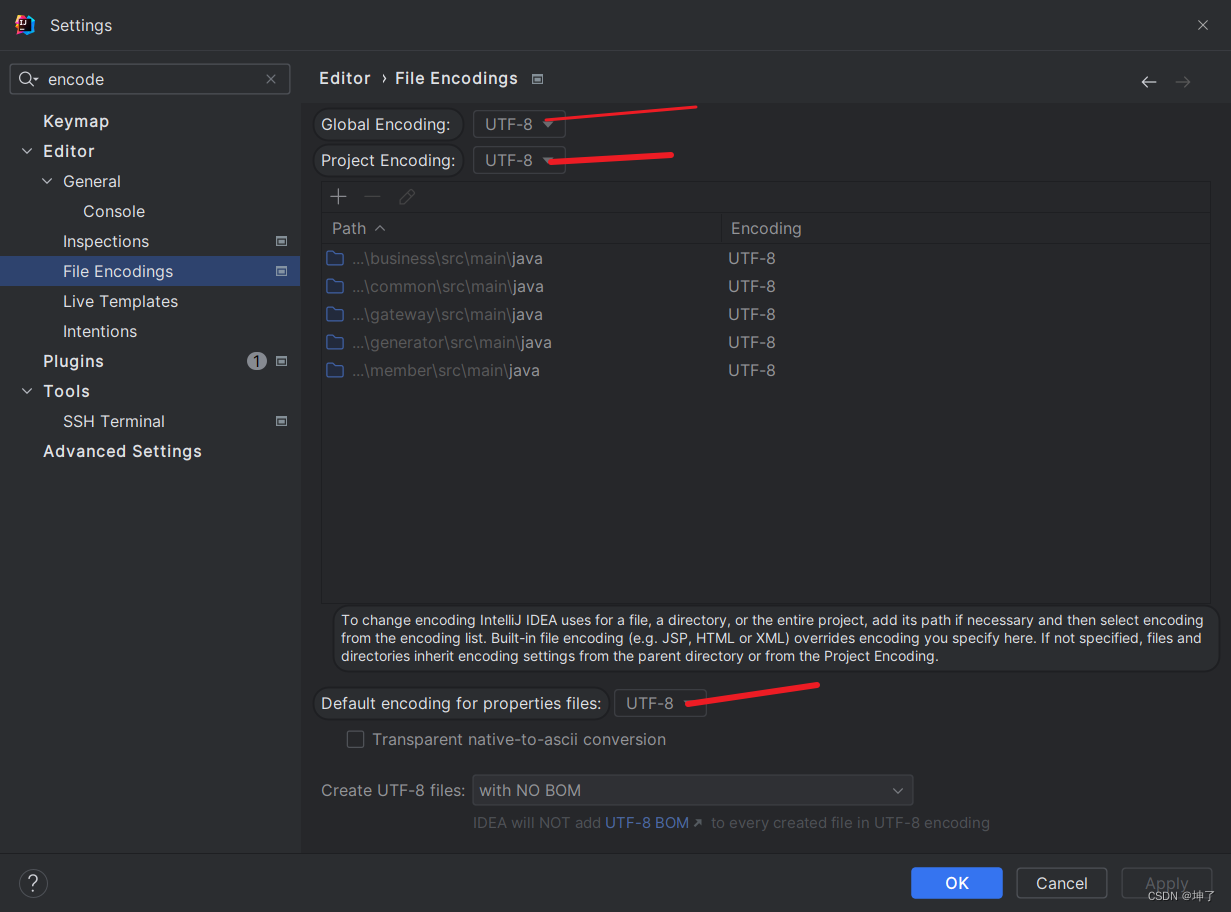Toggle the Path column sort order
1231x912 pixels.
coord(357,227)
